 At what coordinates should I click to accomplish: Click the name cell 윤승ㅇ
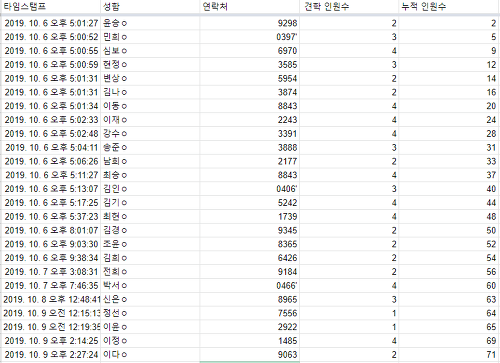(150, 23)
